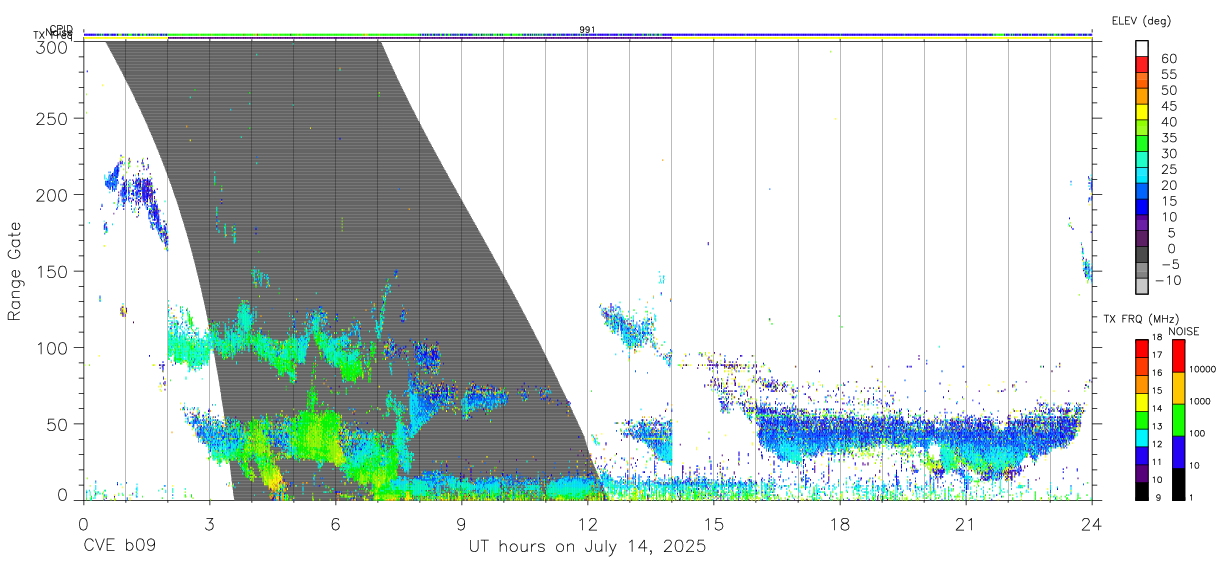The height and width of the screenshot is (567, 1228).
Task: Click x-axis hour label 15
Action: (714, 524)
